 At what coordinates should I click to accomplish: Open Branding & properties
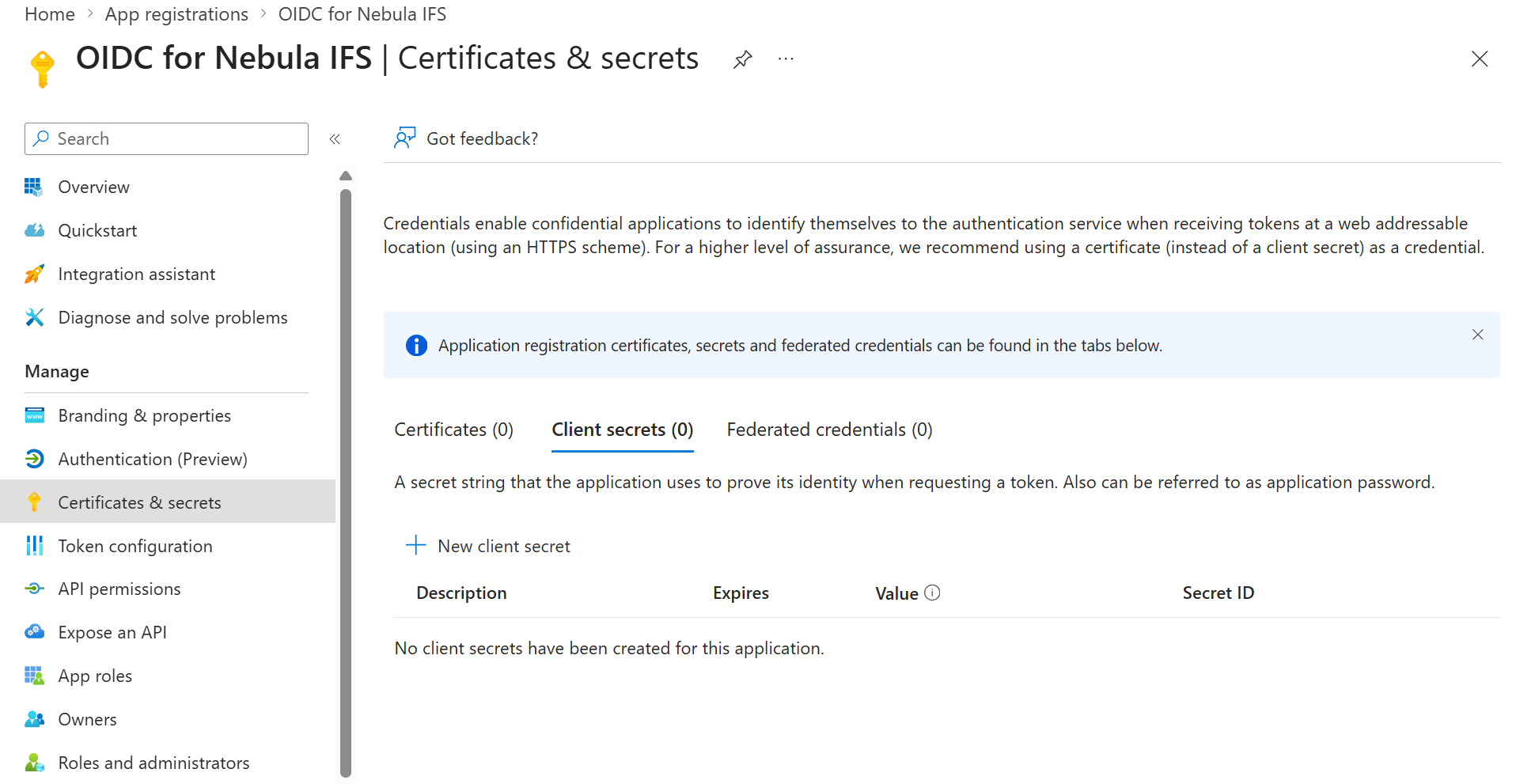point(144,415)
